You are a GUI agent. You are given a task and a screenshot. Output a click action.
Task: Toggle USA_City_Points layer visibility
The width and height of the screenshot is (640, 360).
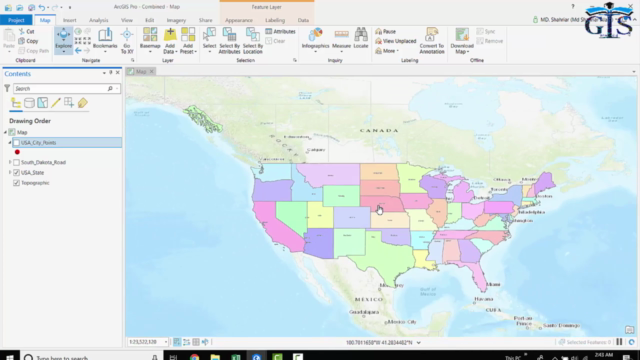coord(16,142)
